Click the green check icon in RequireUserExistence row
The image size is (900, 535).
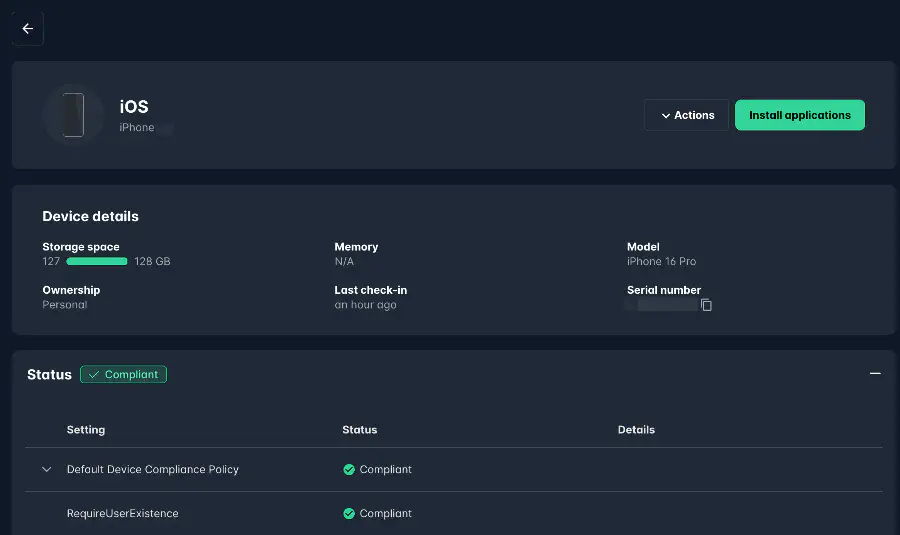tap(349, 514)
